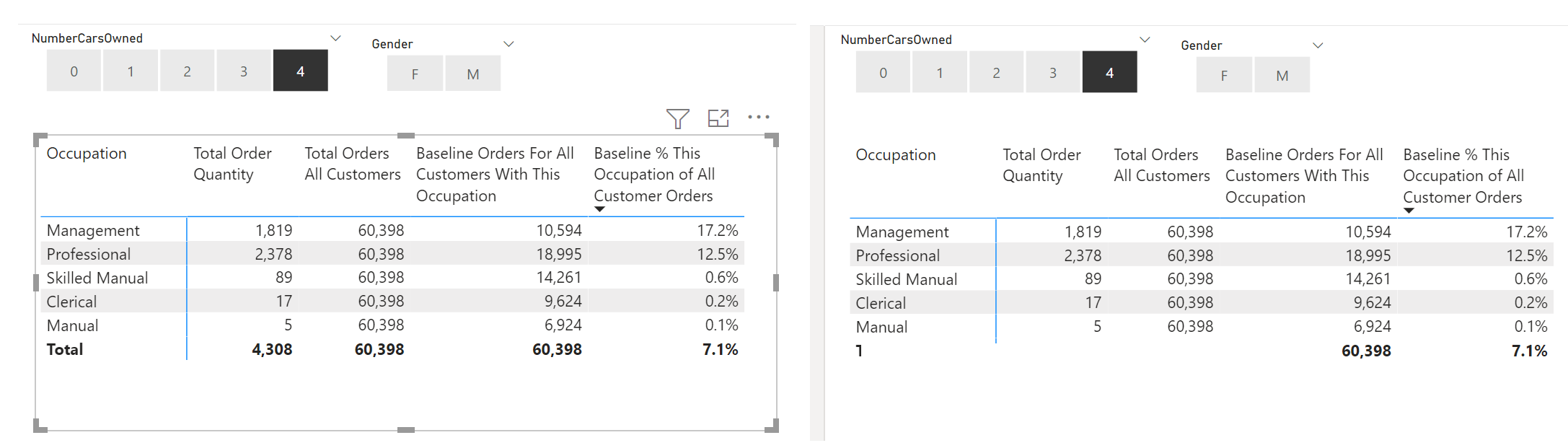Image resolution: width=1568 pixels, height=448 pixels.
Task: Expand the right NumberCarsOwned slicer chevron
Action: point(1145,40)
